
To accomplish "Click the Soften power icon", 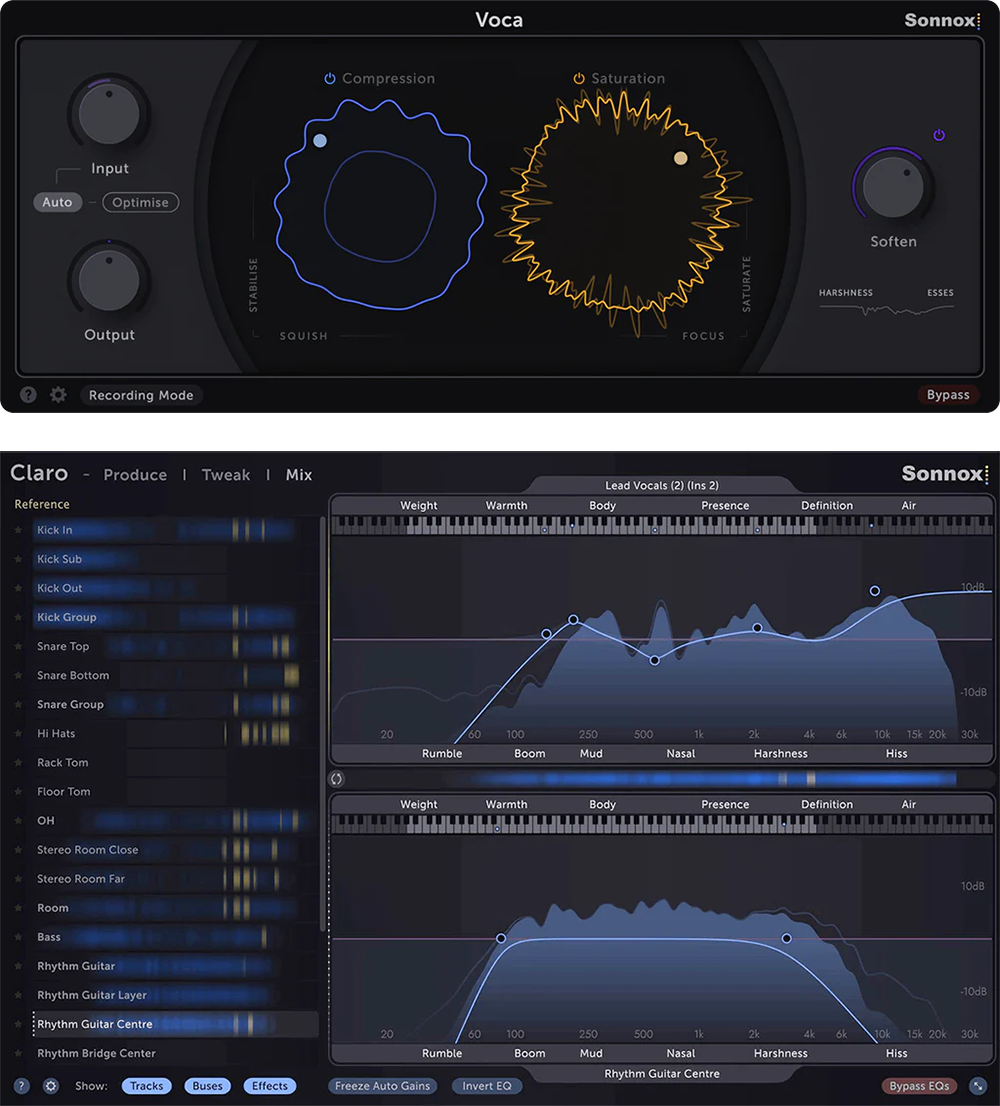I will tap(939, 135).
